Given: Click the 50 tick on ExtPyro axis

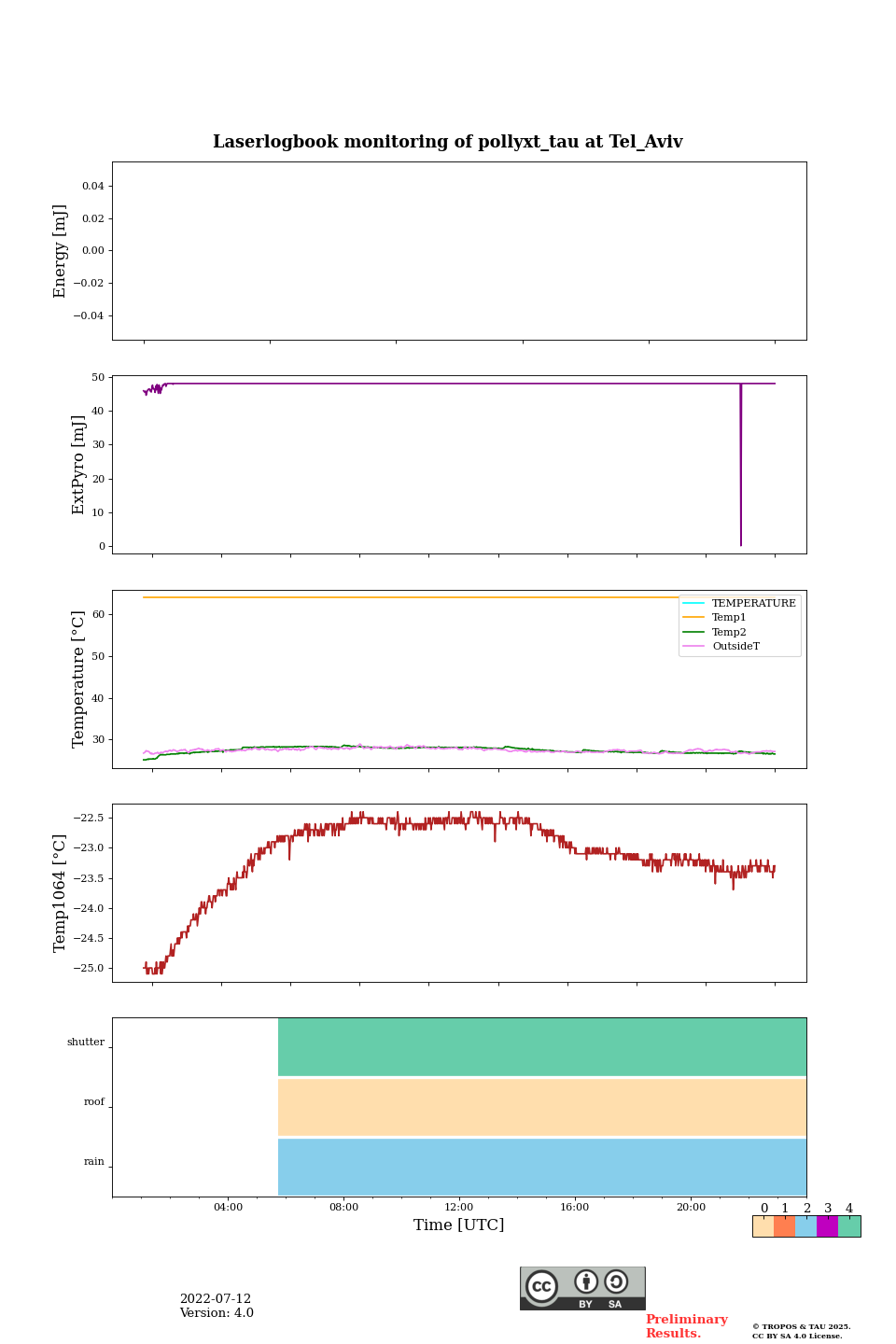Looking at the screenshot, I should (98, 377).
